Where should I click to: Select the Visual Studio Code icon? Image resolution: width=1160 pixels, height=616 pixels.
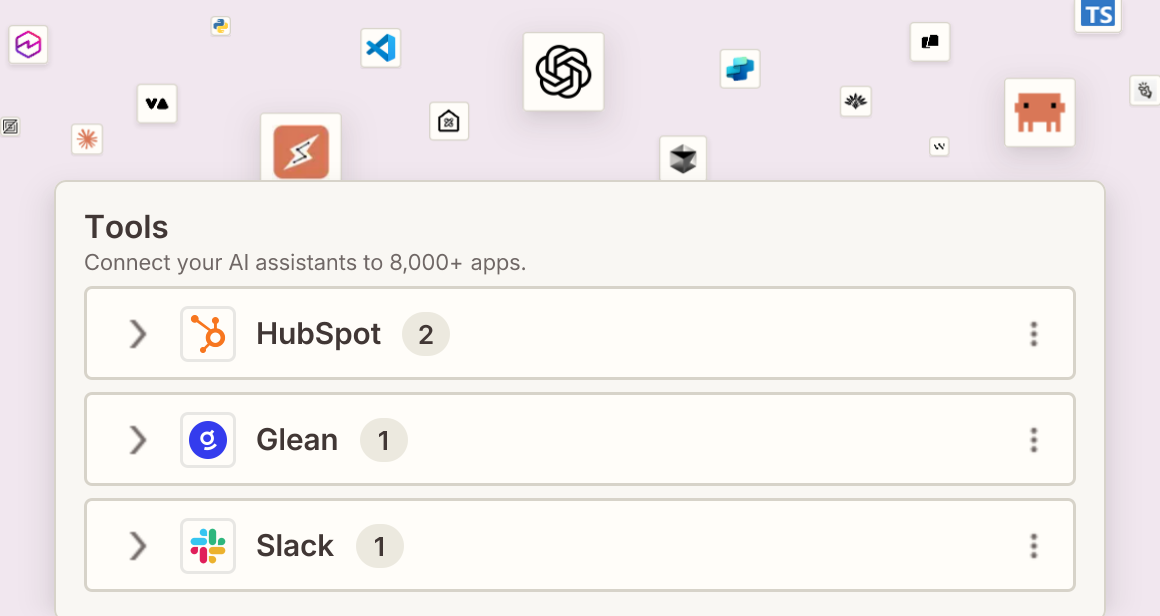(x=381, y=48)
